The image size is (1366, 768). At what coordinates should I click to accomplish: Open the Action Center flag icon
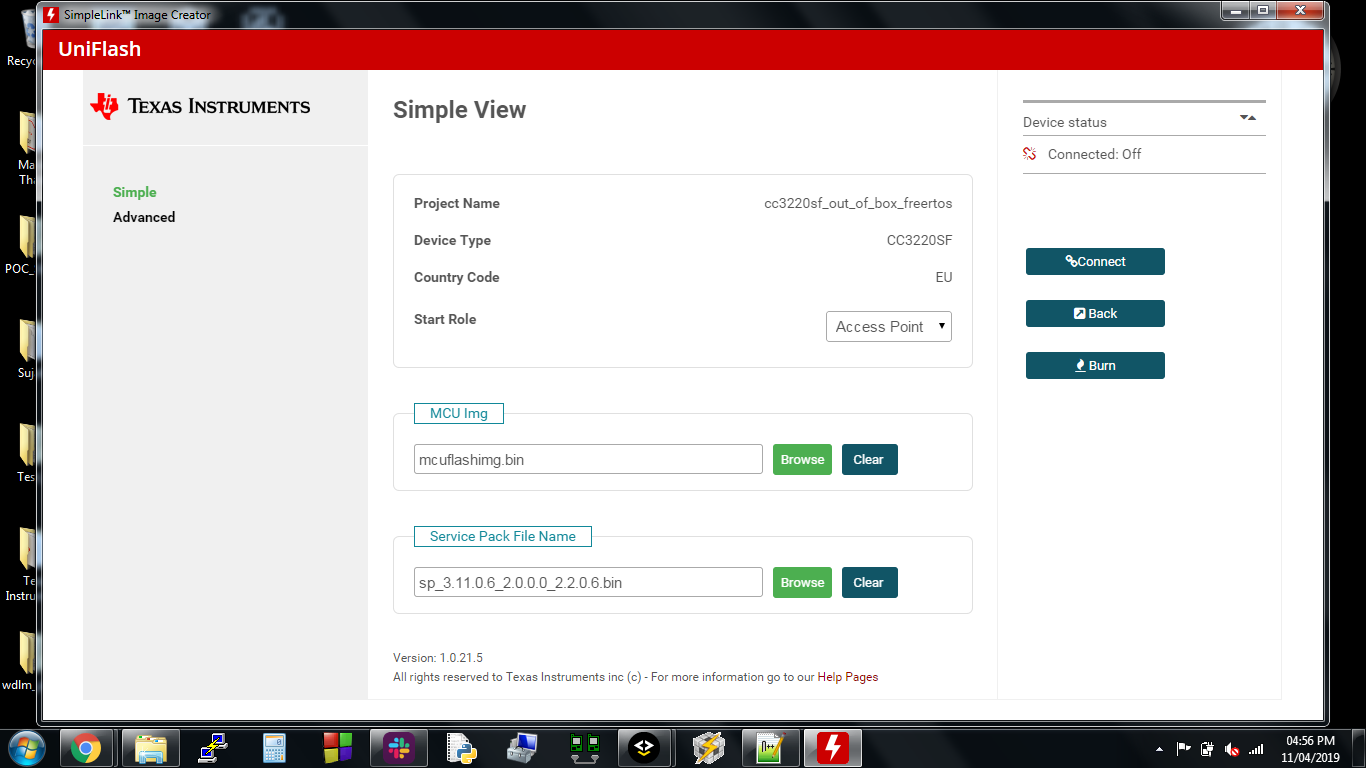click(1183, 749)
